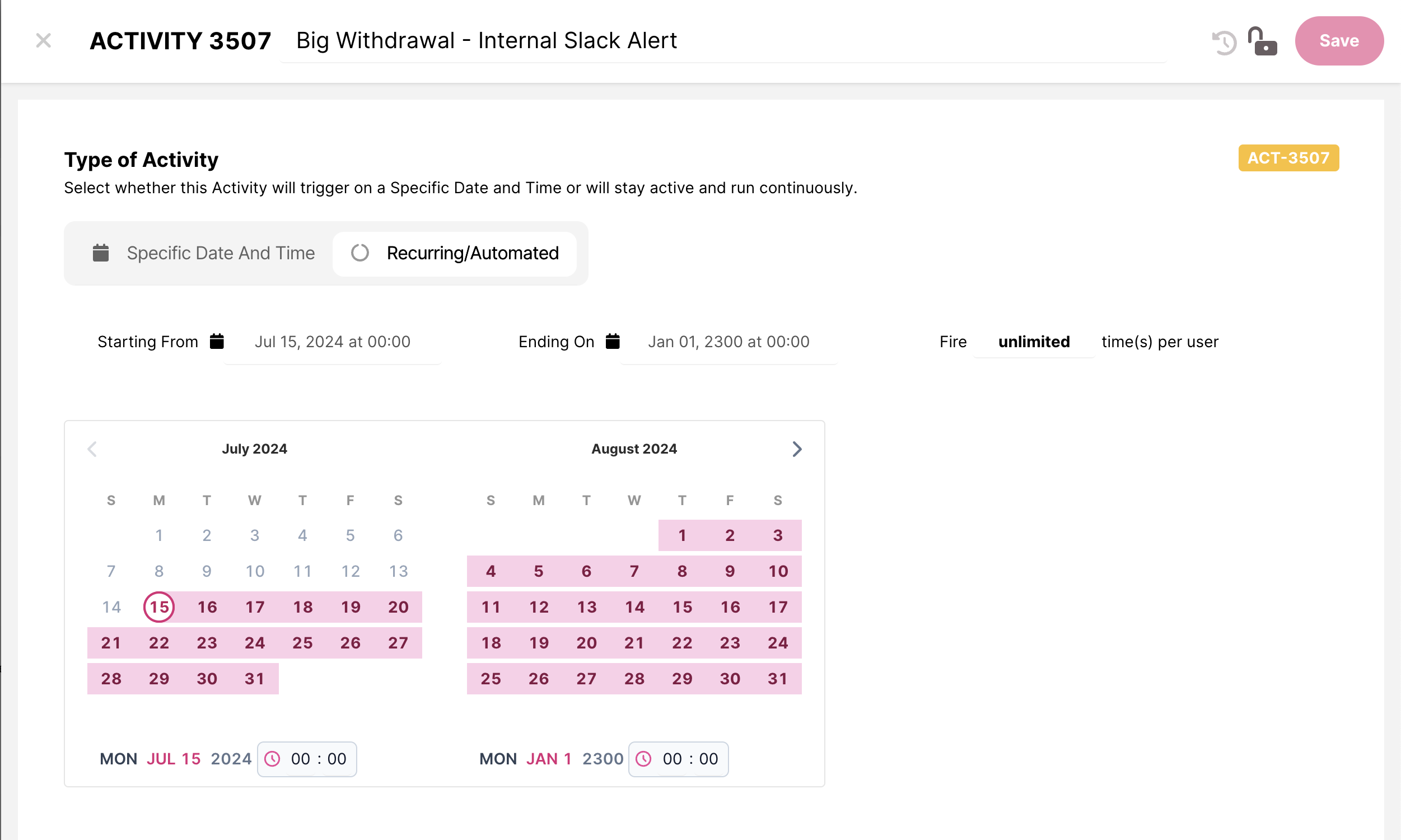Click the Recurring/Automated circular arrow icon
The width and height of the screenshot is (1401, 840).
tap(360, 253)
